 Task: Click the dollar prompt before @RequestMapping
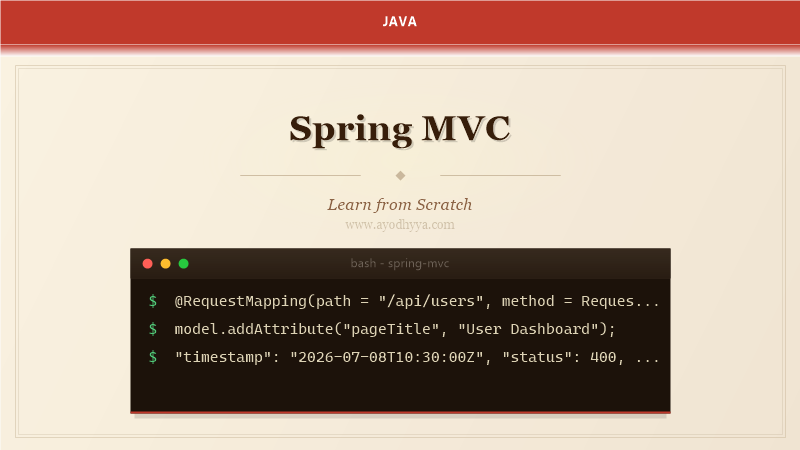coord(153,301)
